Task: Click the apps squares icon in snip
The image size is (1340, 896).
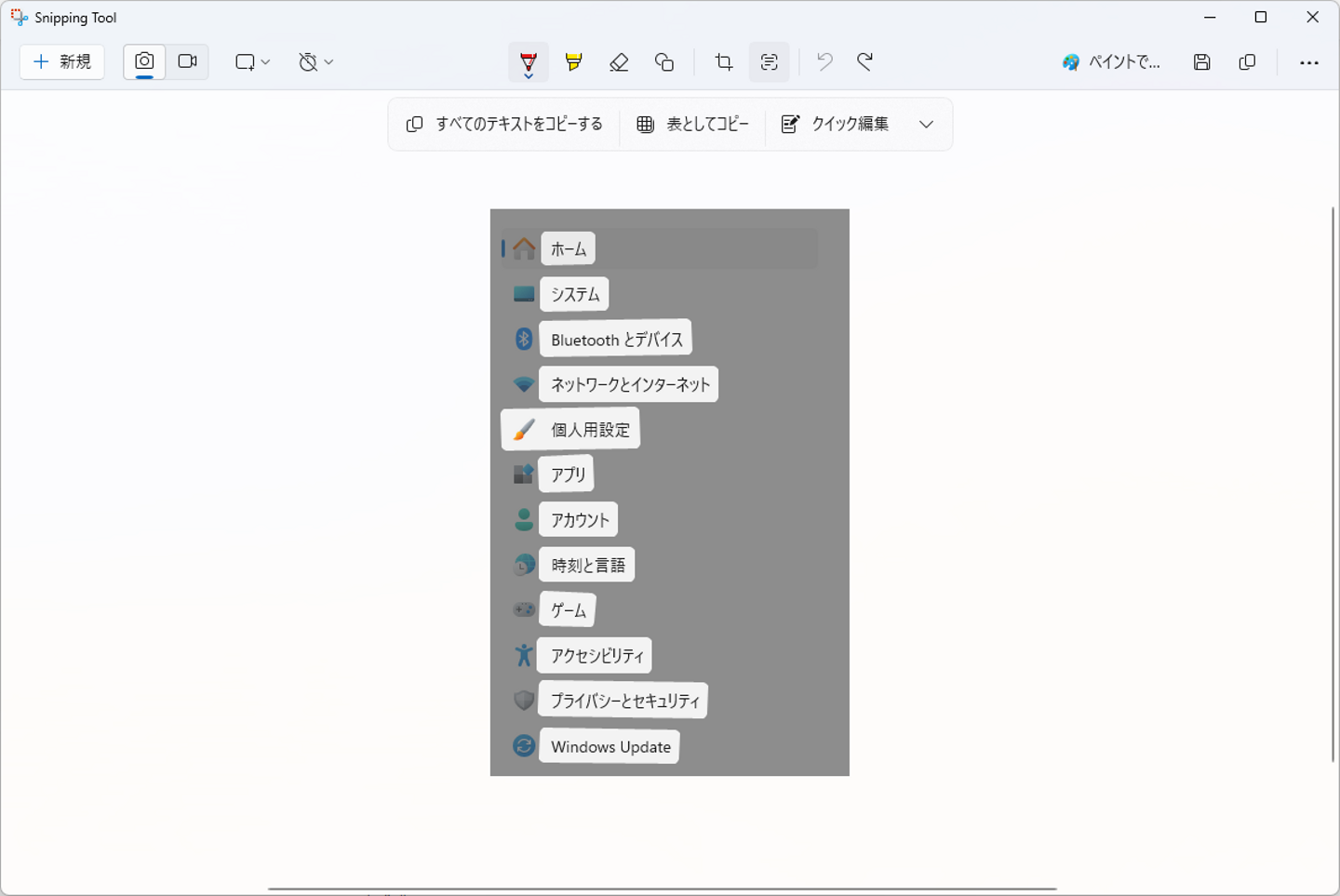Action: pos(524,475)
